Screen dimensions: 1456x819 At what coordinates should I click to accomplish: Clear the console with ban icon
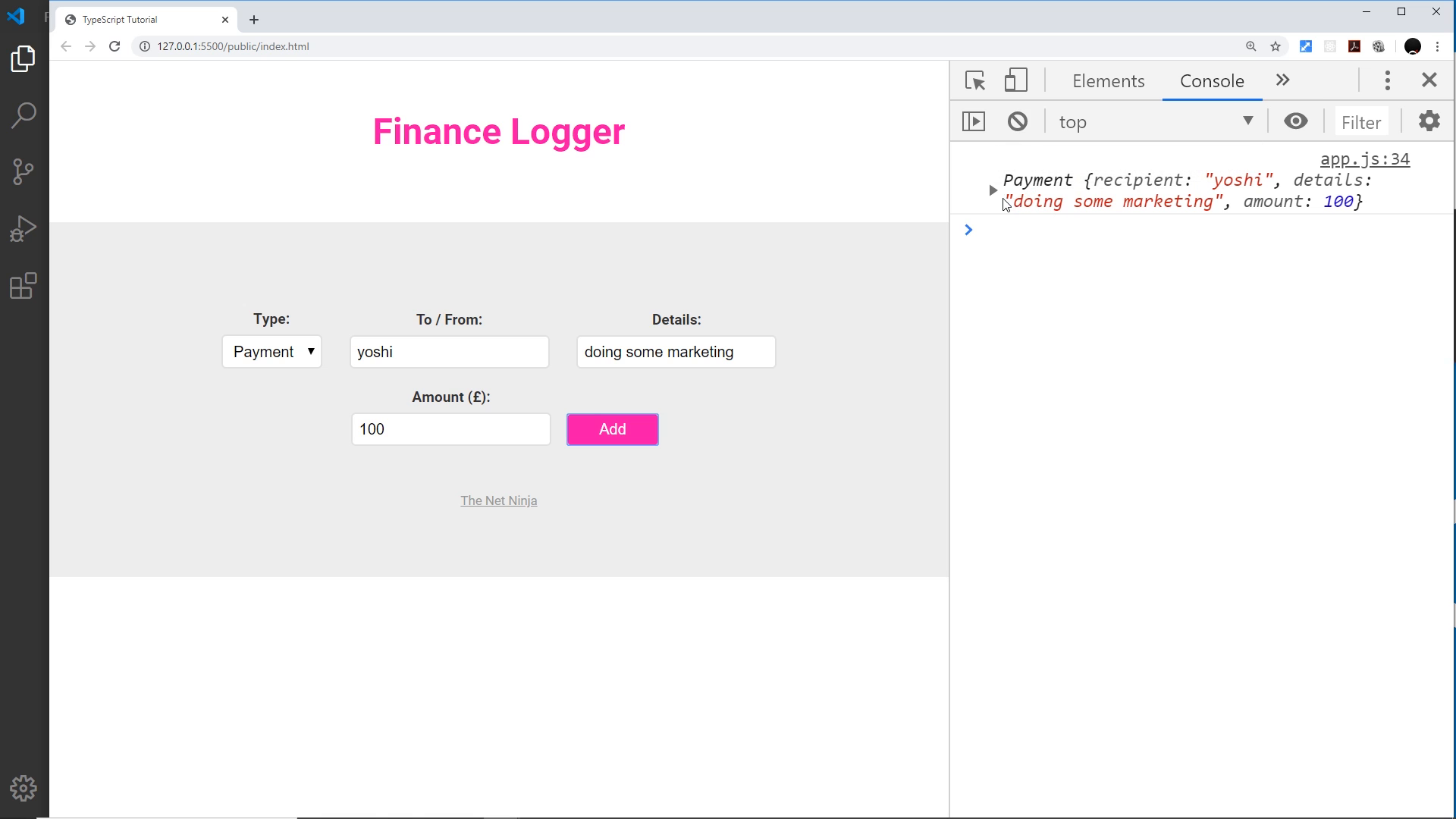(1018, 121)
